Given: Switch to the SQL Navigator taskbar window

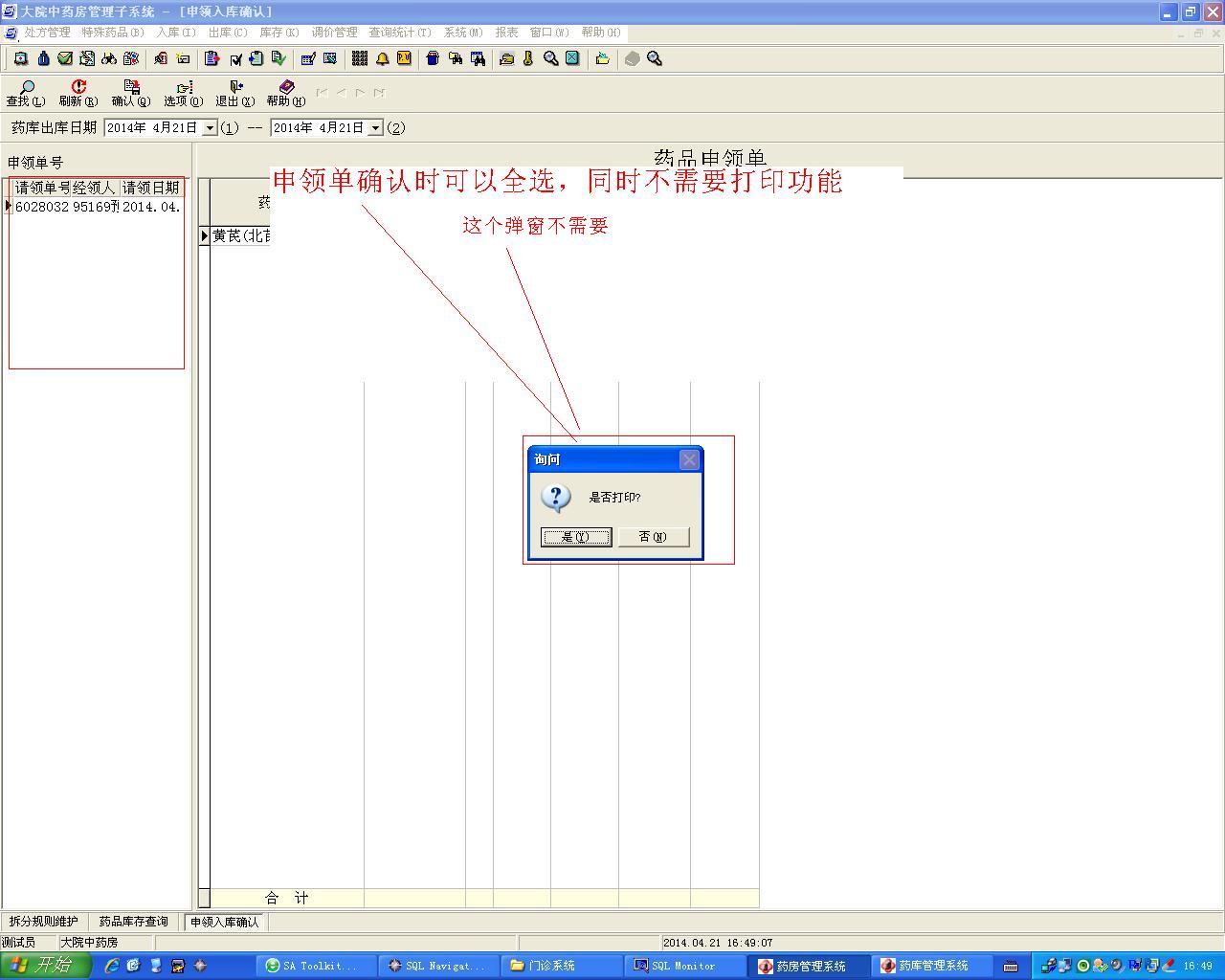Looking at the screenshot, I should pyautogui.click(x=438, y=966).
